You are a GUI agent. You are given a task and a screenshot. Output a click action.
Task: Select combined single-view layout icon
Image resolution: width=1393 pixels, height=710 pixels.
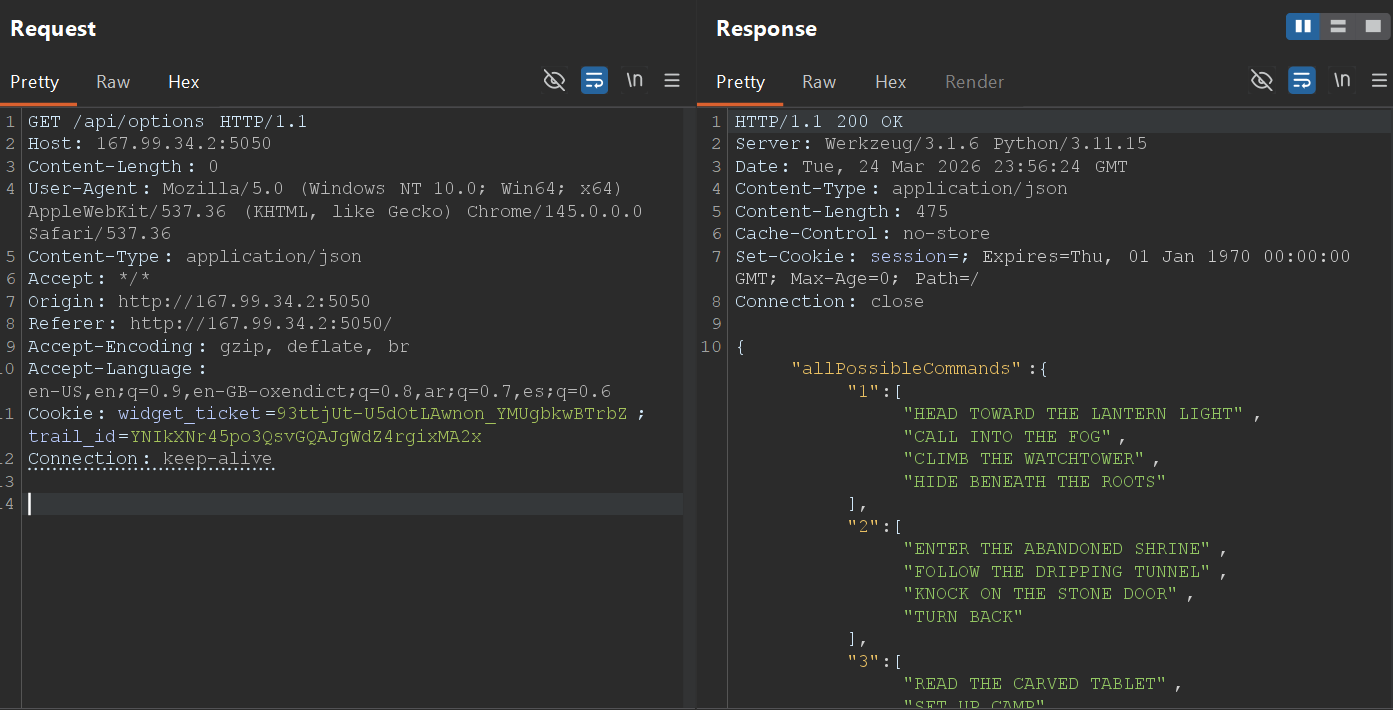tap(1372, 27)
